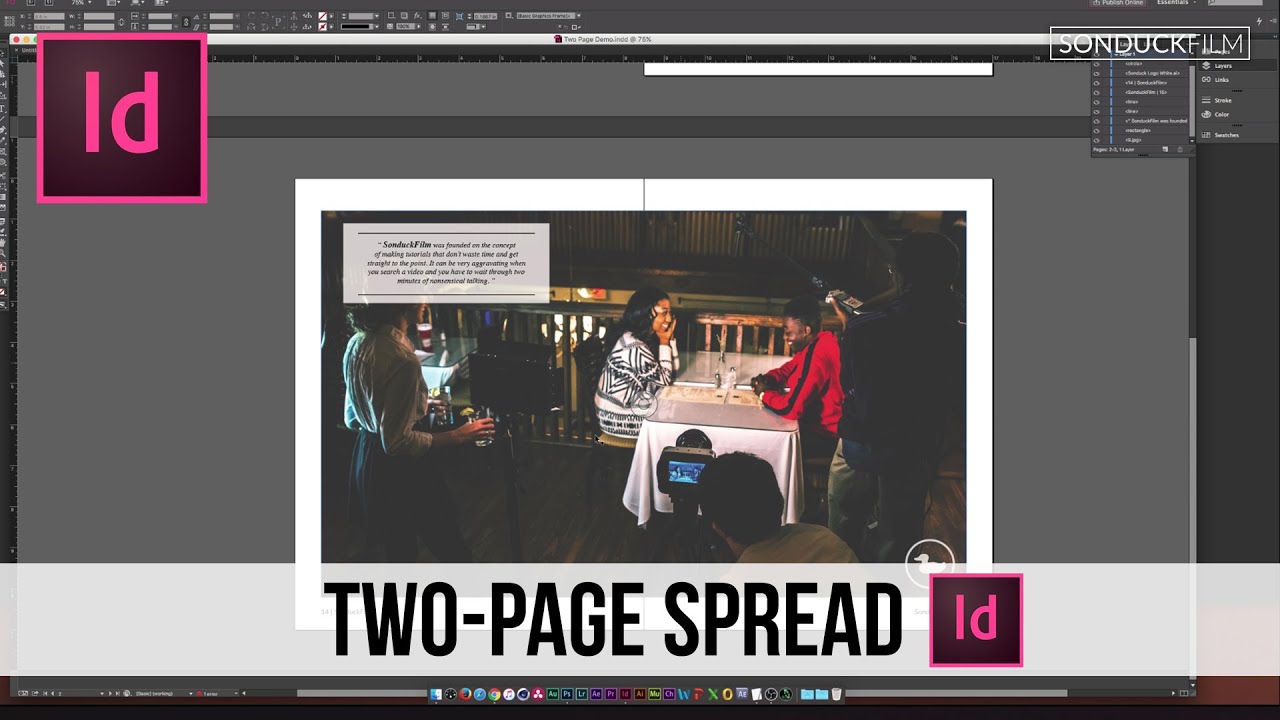Hide the <rectangle> object
The height and width of the screenshot is (720, 1280).
tap(1096, 131)
